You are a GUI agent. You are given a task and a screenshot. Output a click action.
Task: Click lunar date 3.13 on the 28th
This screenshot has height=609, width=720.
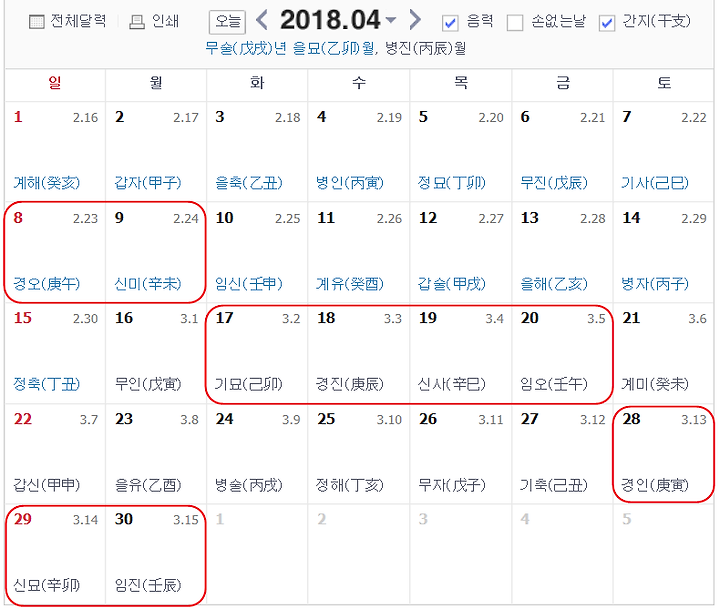click(694, 420)
